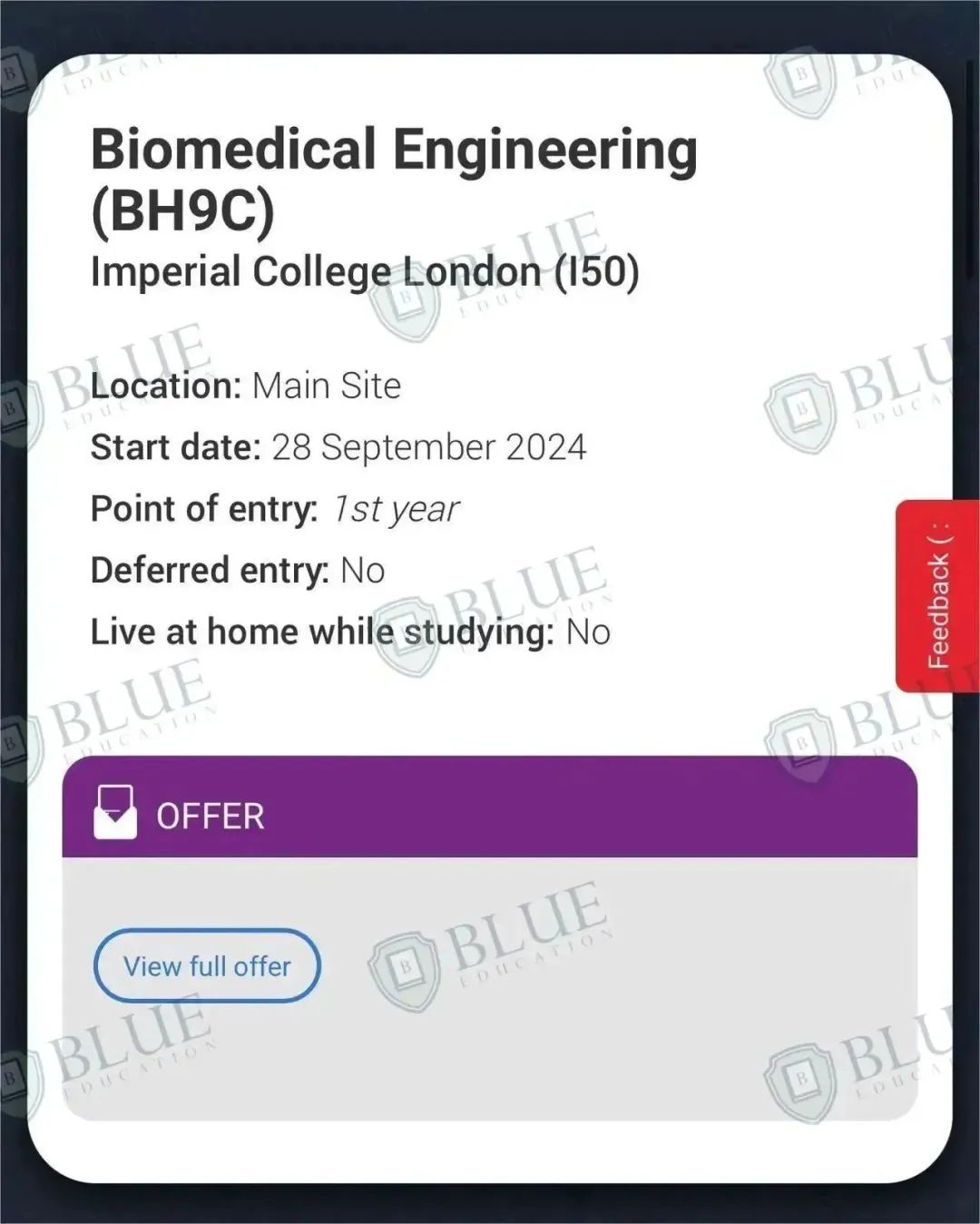
Task: Click the OFFER label text
Action: pos(211,817)
